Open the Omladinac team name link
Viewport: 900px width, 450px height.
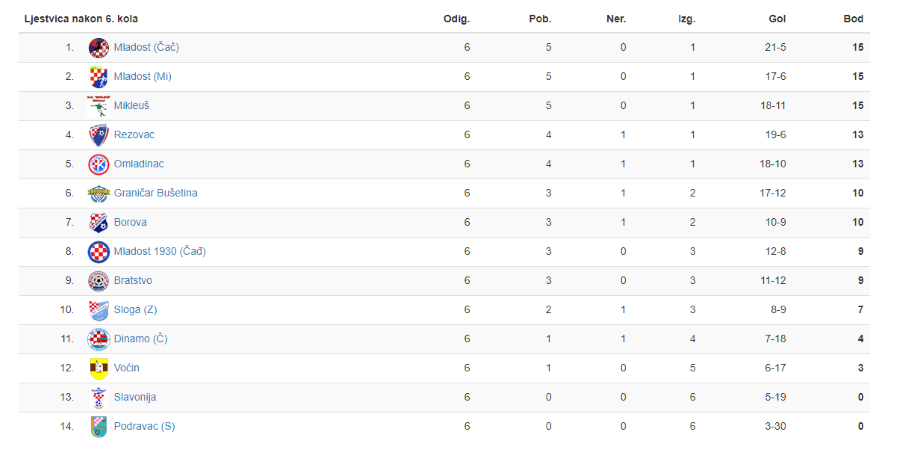pos(139,164)
